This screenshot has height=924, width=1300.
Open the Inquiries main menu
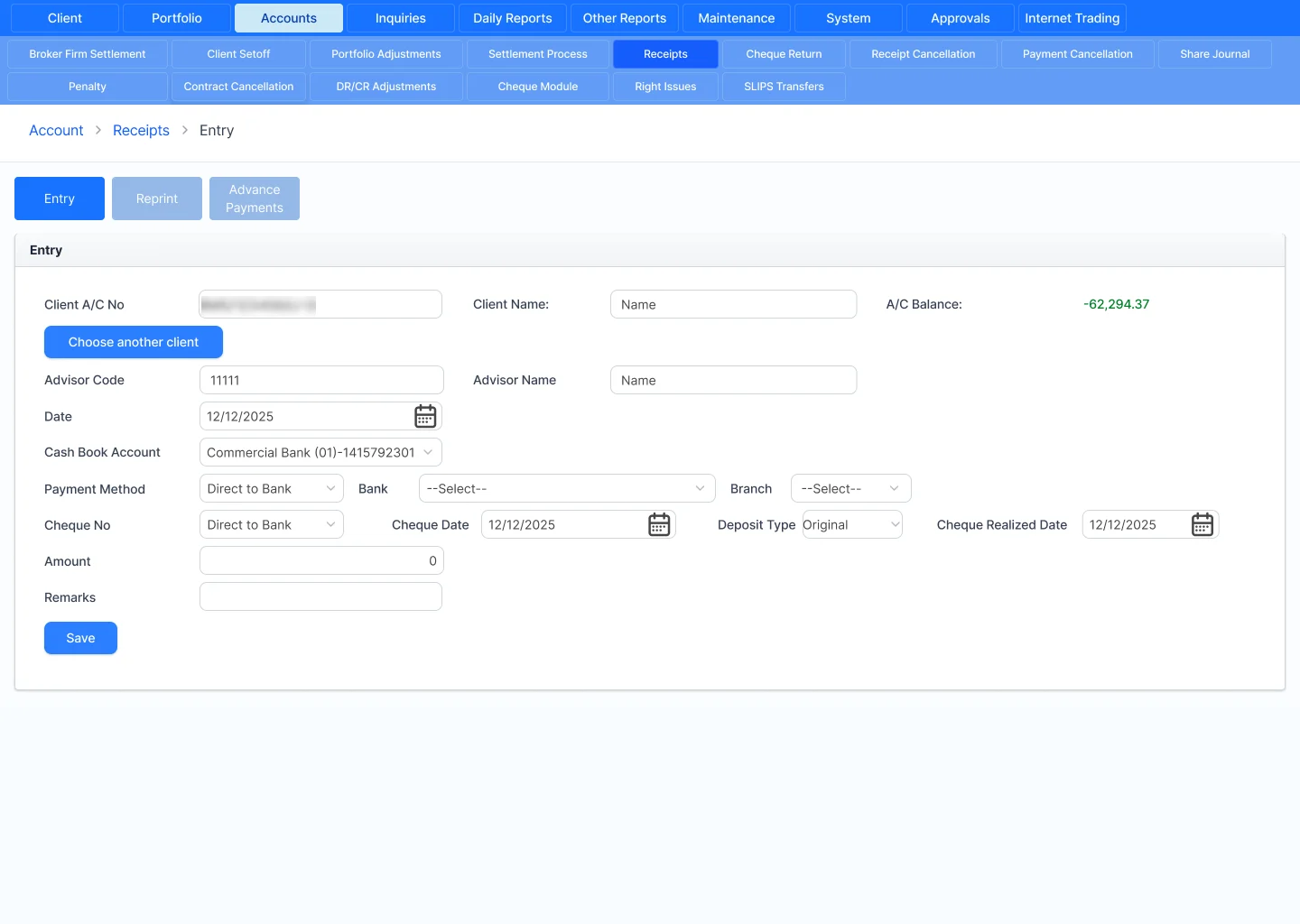click(401, 18)
